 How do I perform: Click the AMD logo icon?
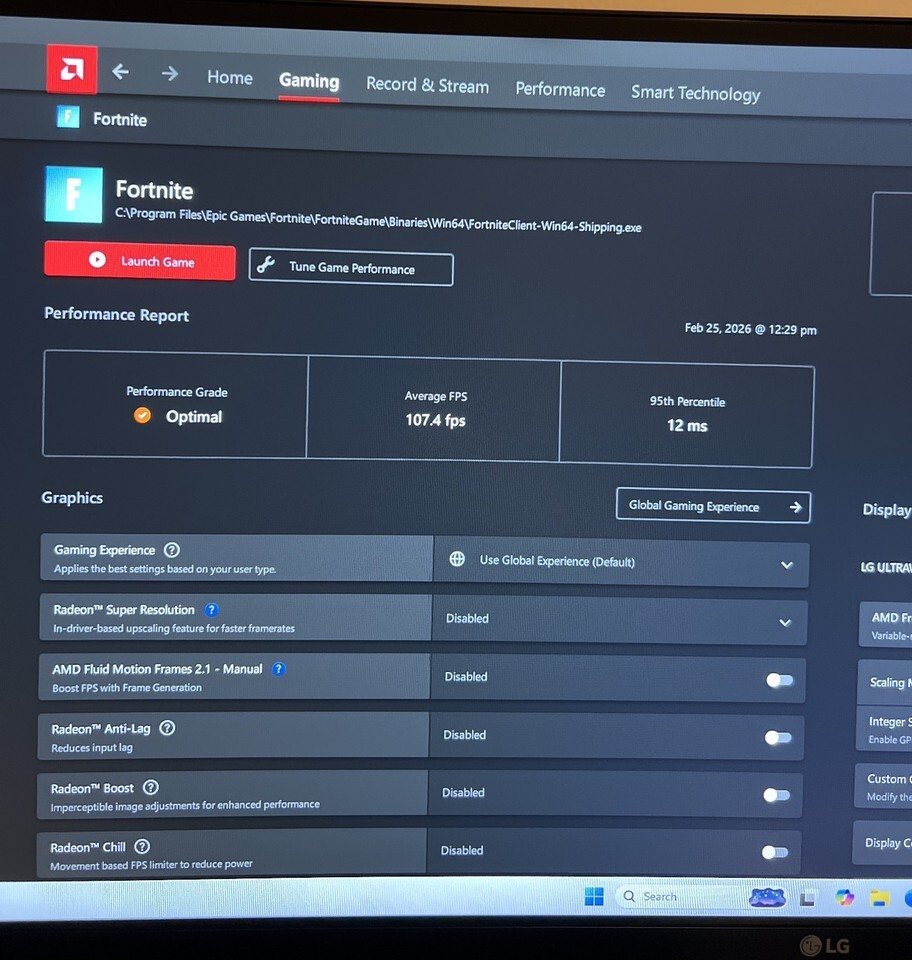pyautogui.click(x=72, y=70)
